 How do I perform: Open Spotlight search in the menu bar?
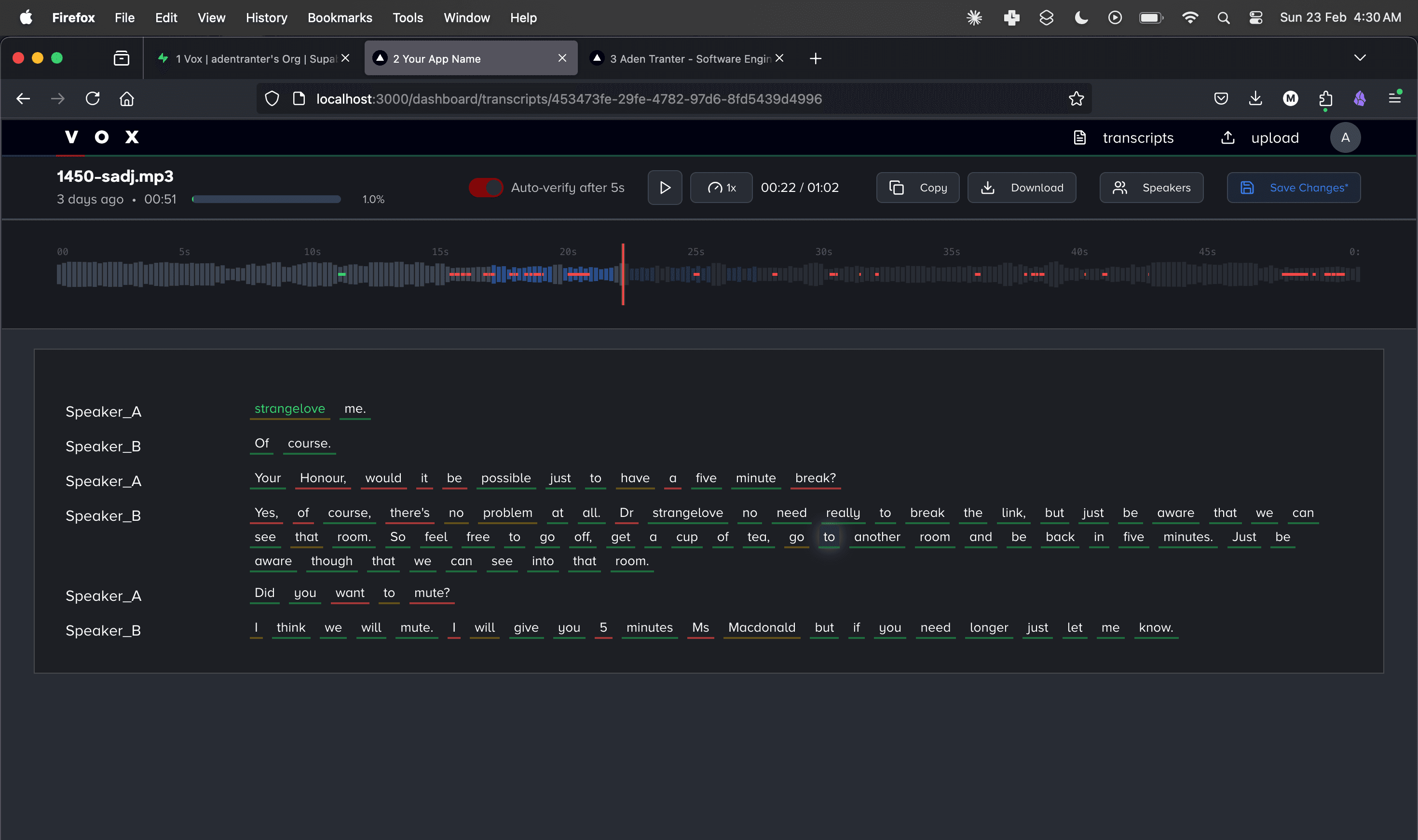pos(1223,18)
